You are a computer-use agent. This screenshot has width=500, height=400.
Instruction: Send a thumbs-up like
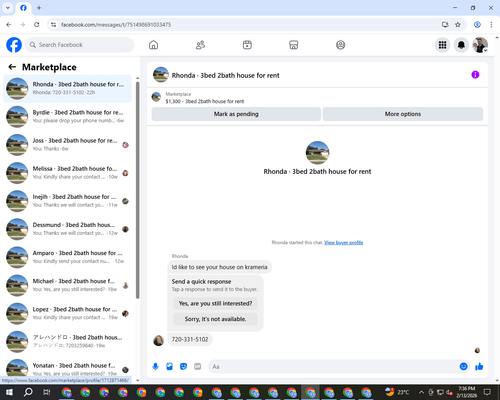click(x=479, y=367)
